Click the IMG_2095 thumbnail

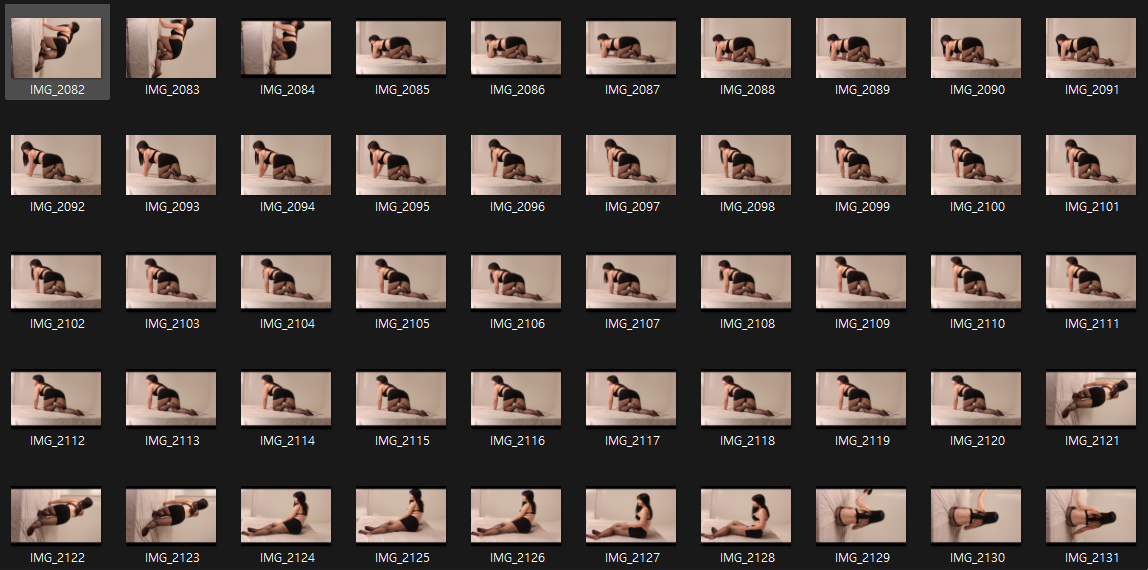click(401, 165)
